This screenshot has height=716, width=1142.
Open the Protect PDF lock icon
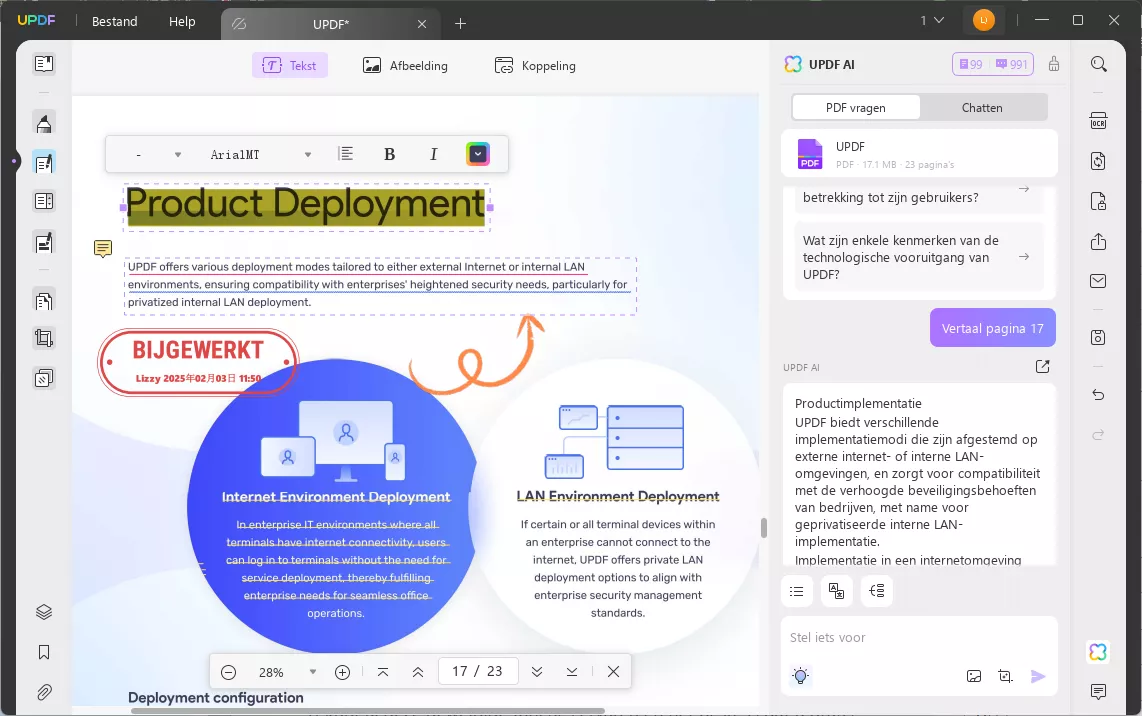(1098, 201)
